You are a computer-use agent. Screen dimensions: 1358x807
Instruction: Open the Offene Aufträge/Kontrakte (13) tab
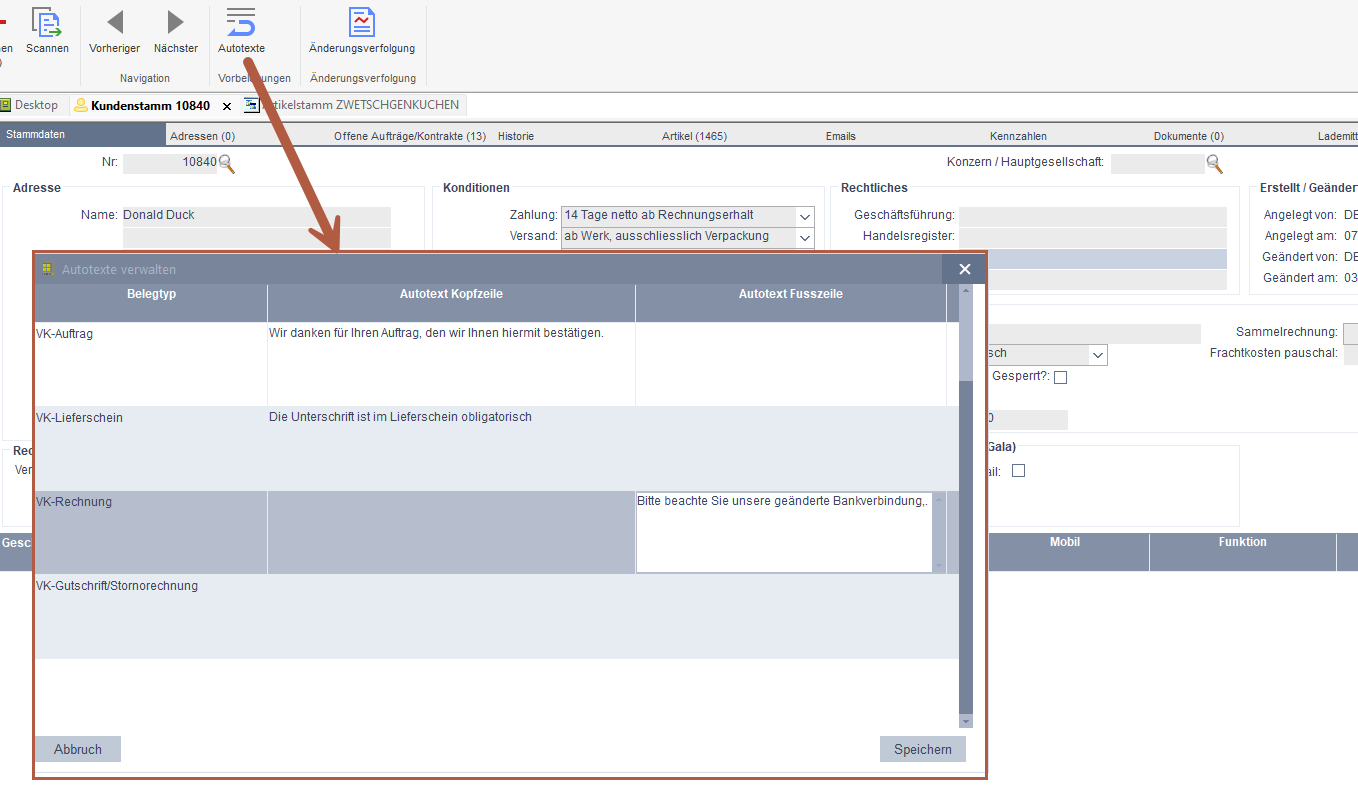(x=410, y=136)
